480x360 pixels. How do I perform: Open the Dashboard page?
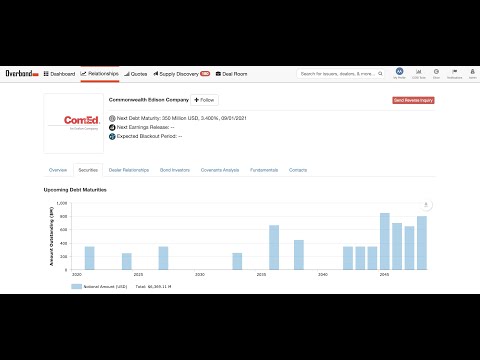click(59, 74)
